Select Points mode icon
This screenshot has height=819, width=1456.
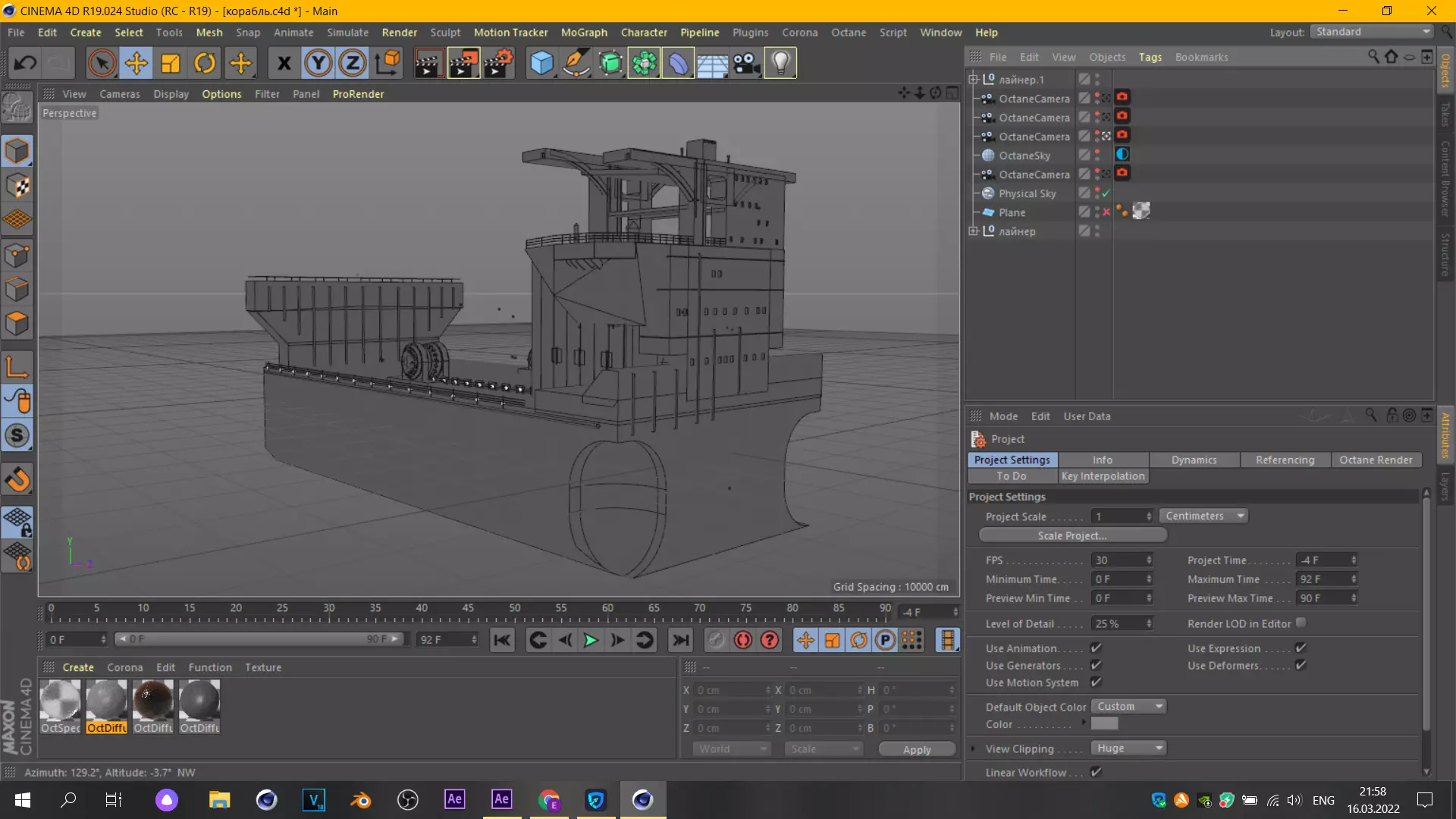pyautogui.click(x=17, y=256)
